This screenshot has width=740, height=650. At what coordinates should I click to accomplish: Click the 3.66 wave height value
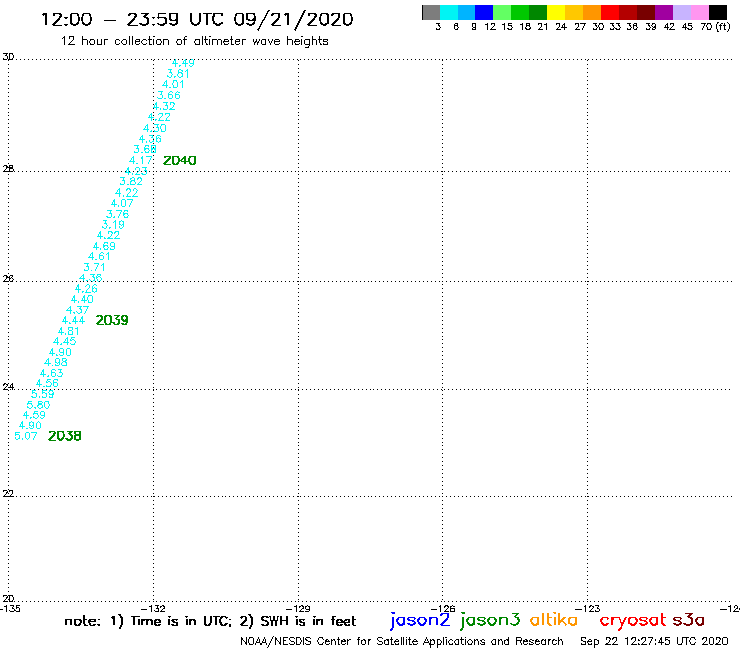pyautogui.click(x=168, y=95)
